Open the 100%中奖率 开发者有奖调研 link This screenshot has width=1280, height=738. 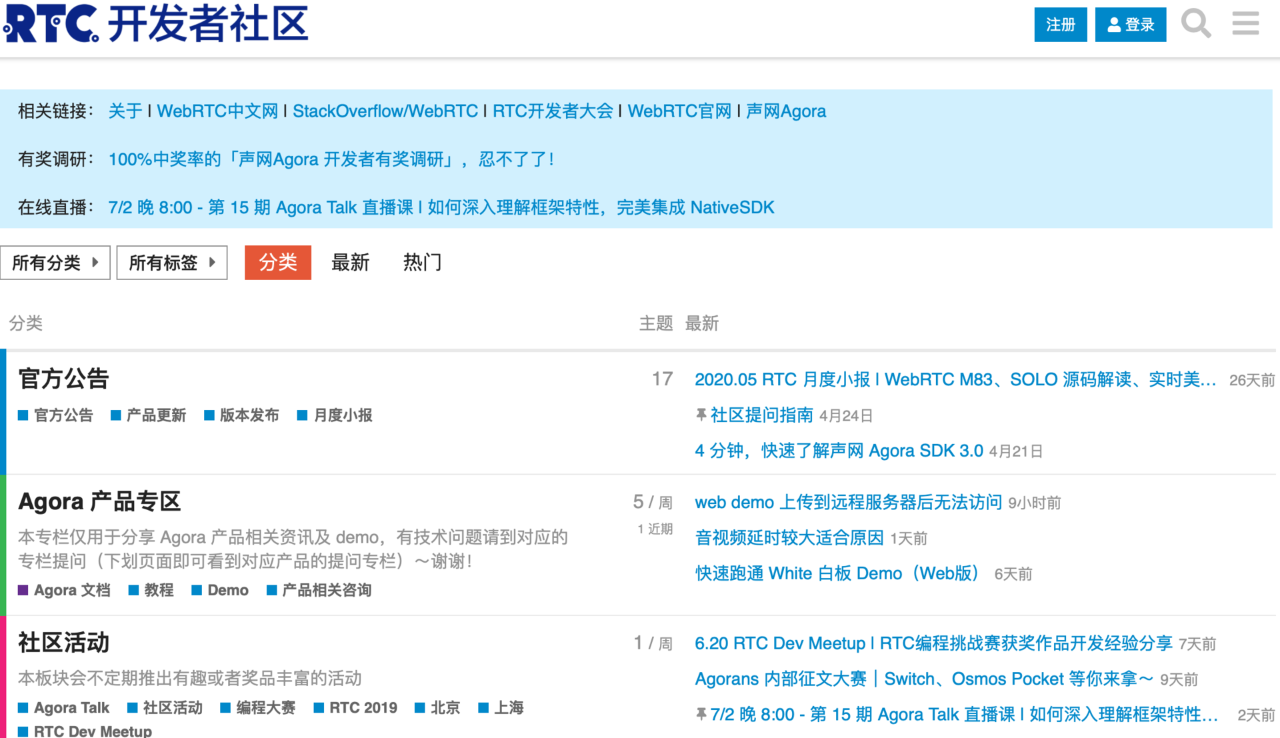click(331, 159)
